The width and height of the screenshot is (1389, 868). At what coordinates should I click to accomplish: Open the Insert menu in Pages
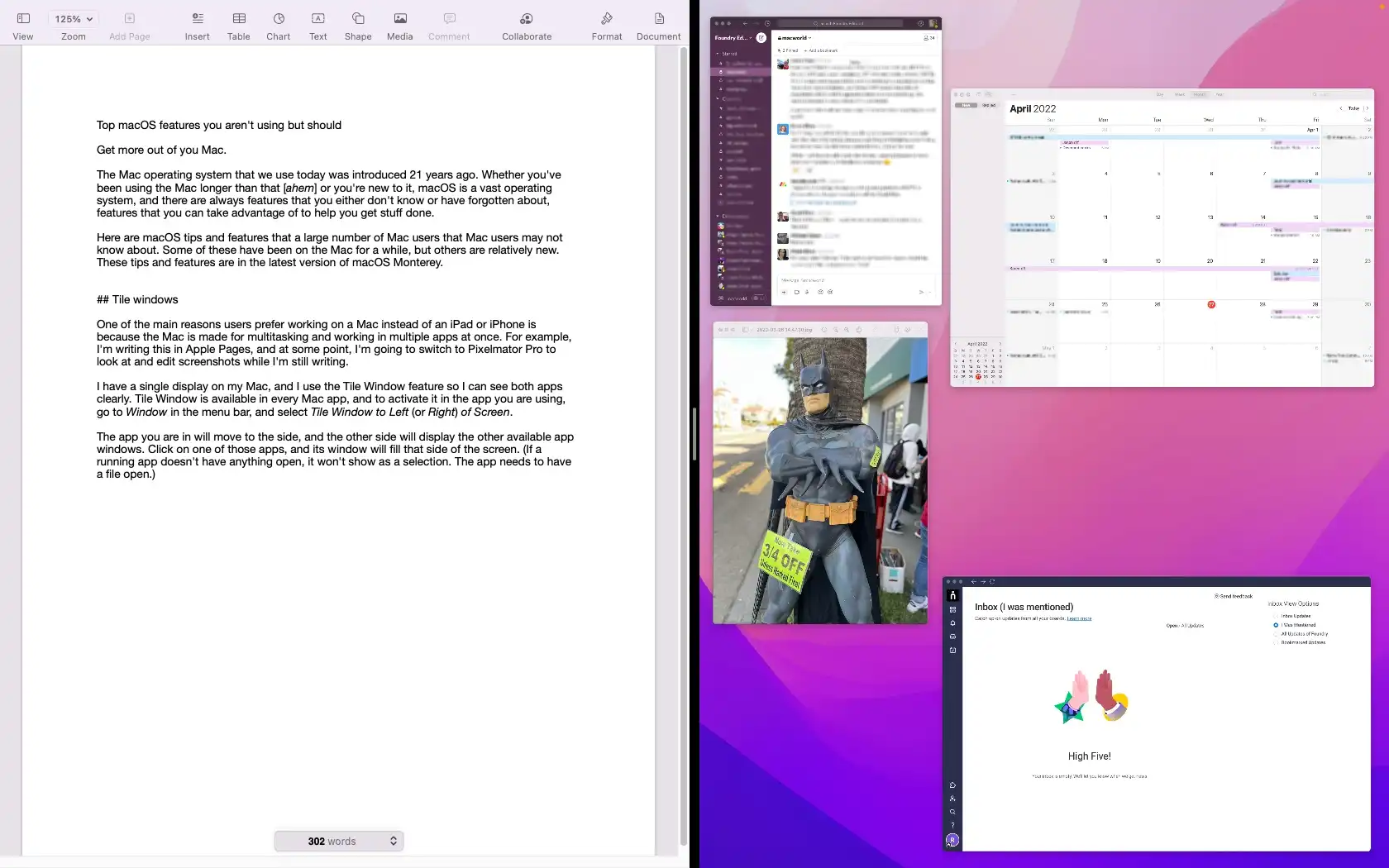click(x=197, y=26)
